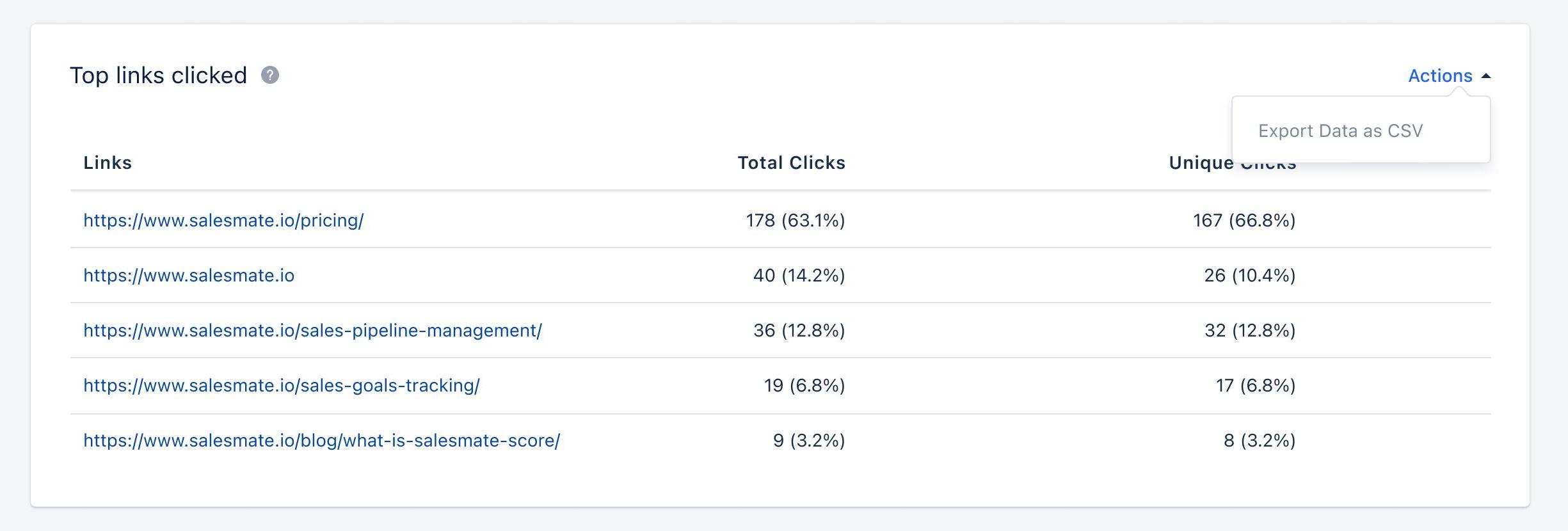The height and width of the screenshot is (531, 1568).
Task: Open the https://www.salesmate.io homepage link
Action: coord(189,275)
